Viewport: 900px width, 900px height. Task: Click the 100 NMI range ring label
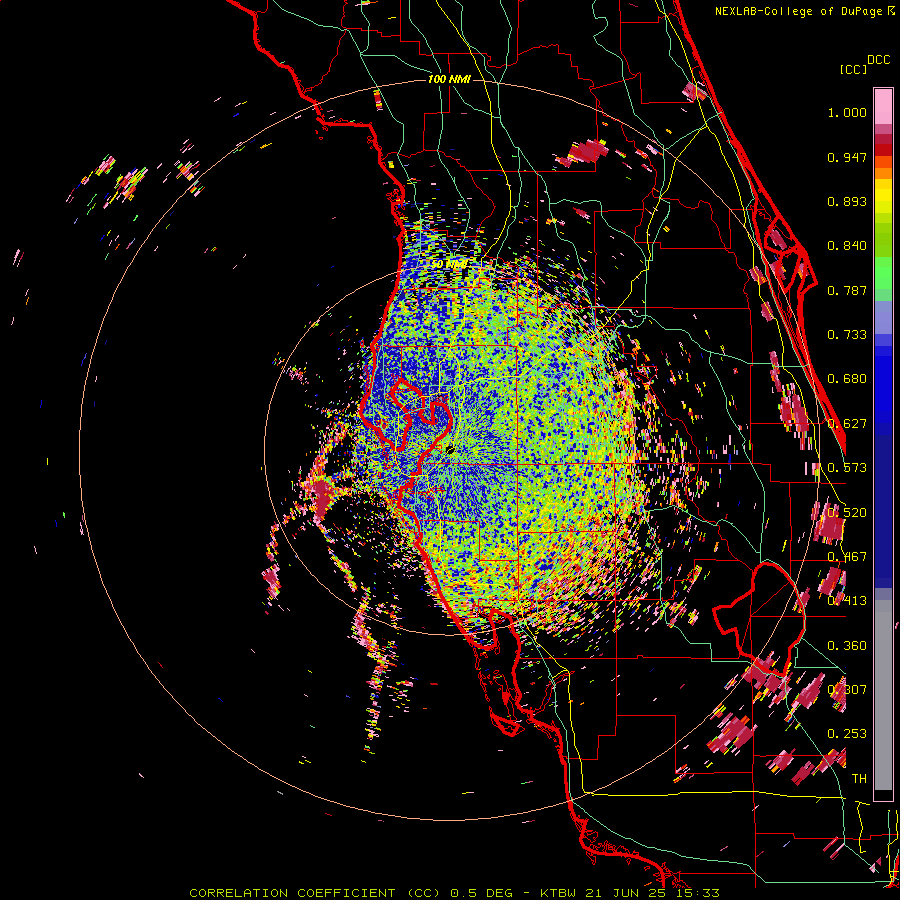click(449, 79)
